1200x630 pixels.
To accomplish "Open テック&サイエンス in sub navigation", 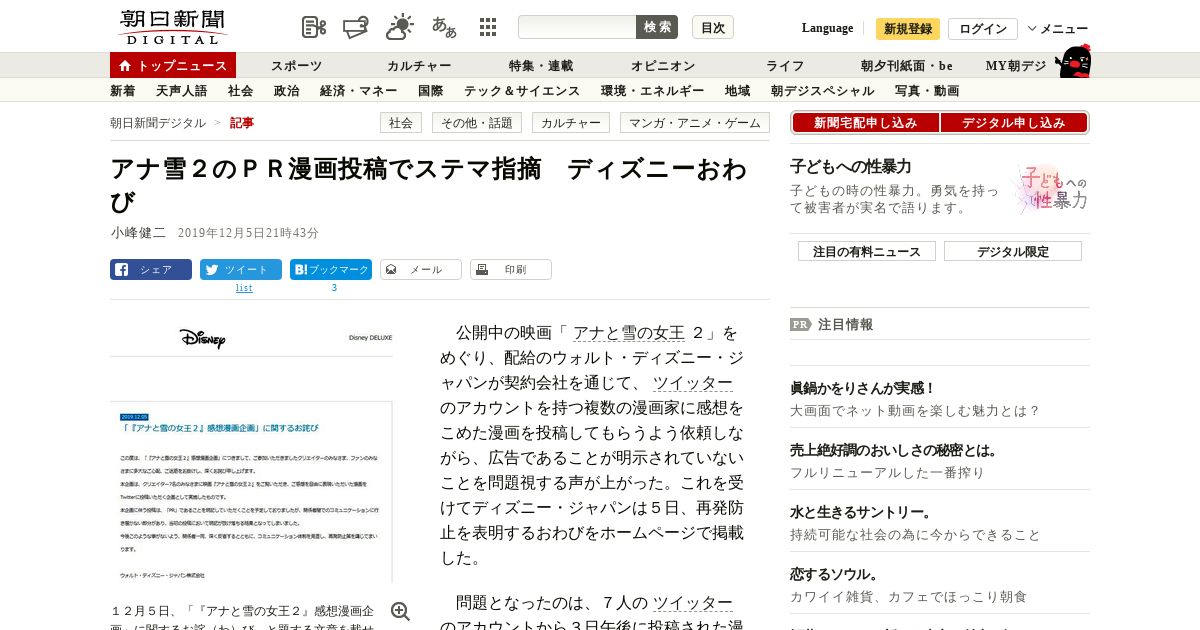I will tap(522, 91).
